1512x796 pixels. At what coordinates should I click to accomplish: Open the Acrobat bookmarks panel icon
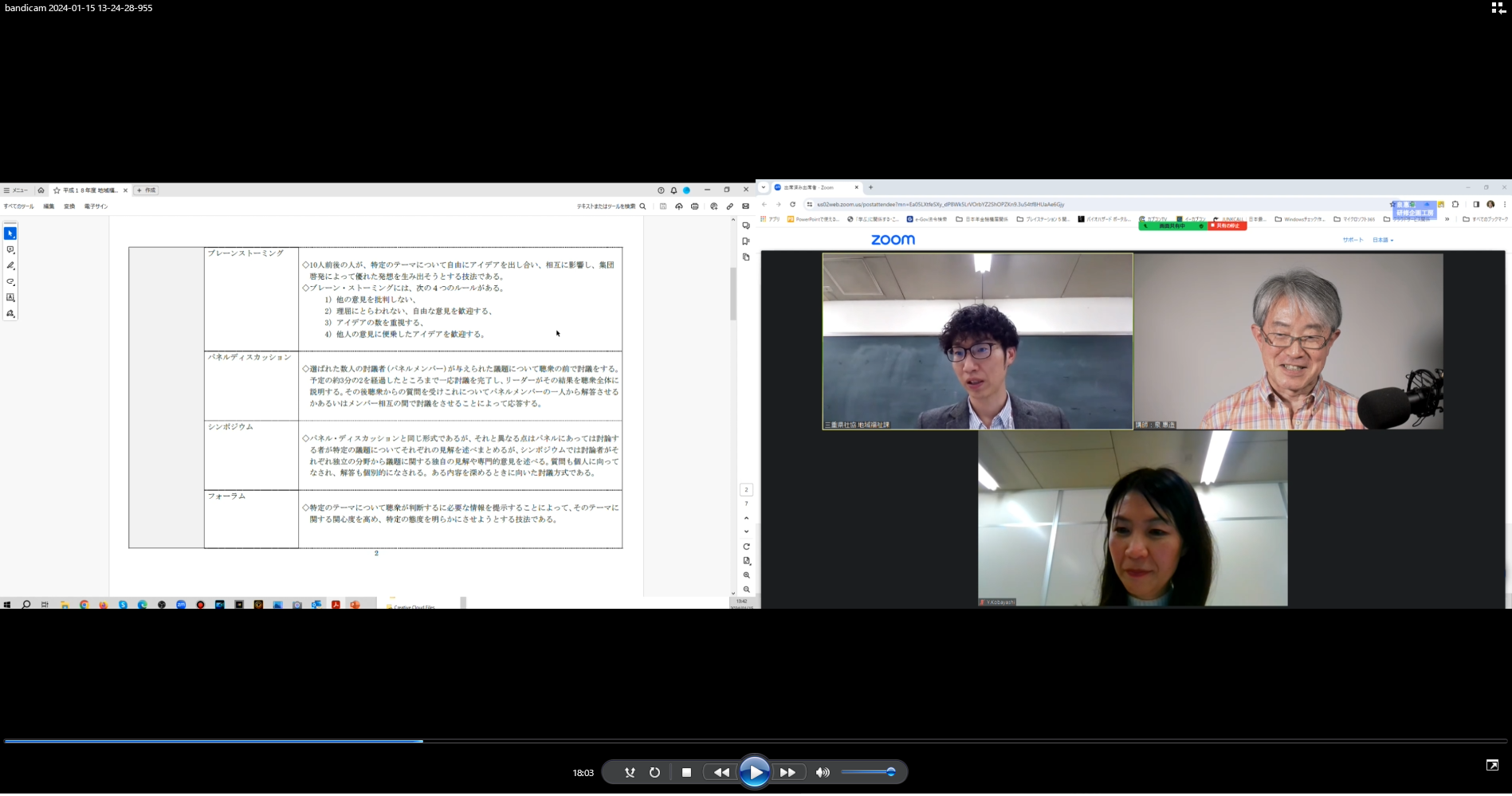coord(746,241)
